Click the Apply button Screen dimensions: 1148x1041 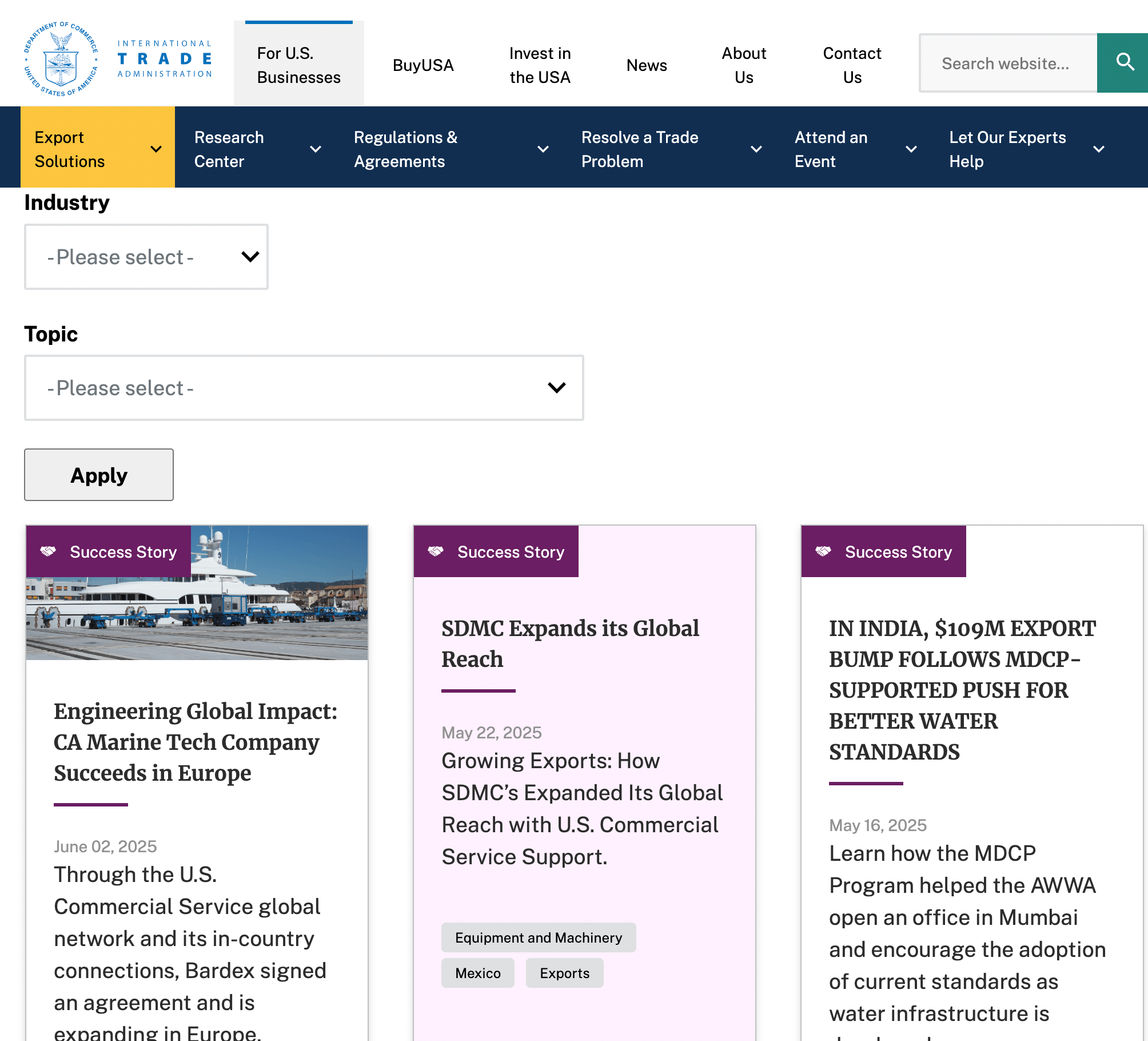click(99, 475)
